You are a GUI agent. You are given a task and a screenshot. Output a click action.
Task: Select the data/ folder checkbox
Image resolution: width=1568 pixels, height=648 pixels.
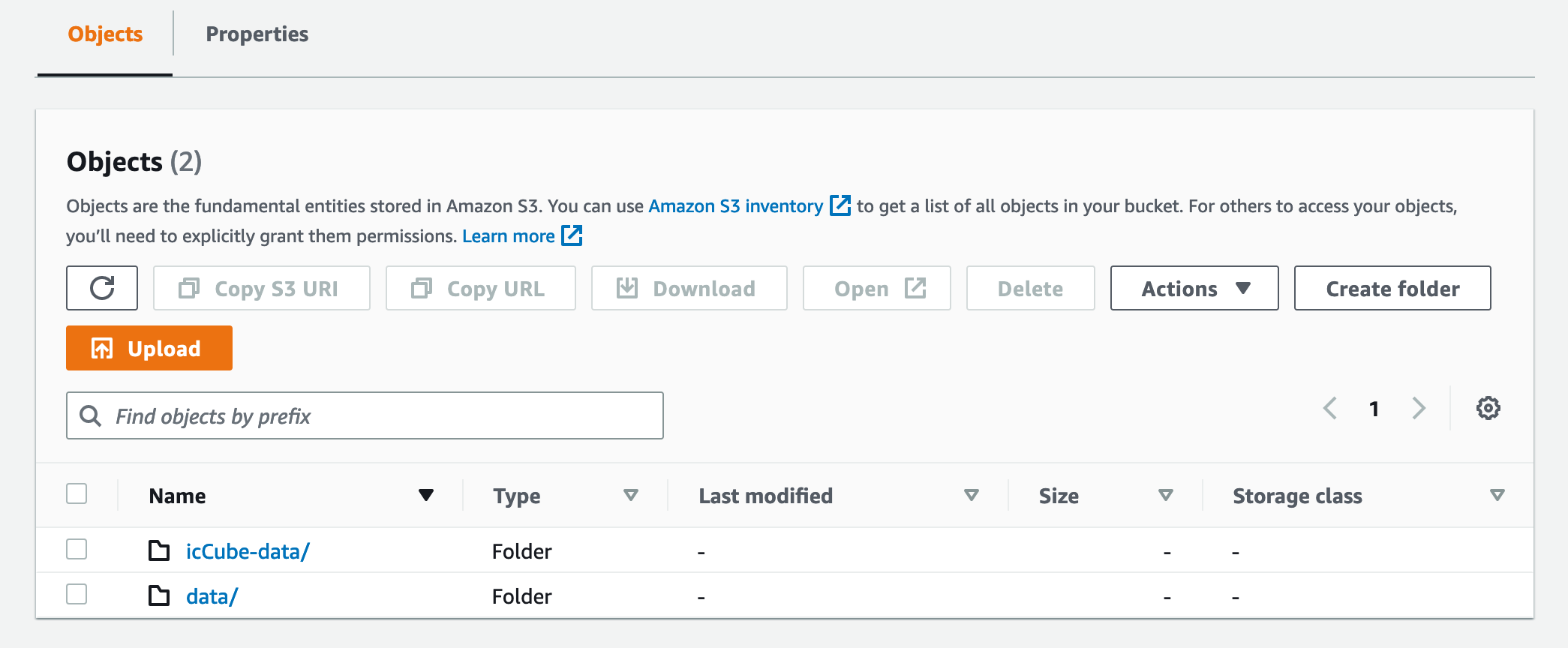click(77, 595)
